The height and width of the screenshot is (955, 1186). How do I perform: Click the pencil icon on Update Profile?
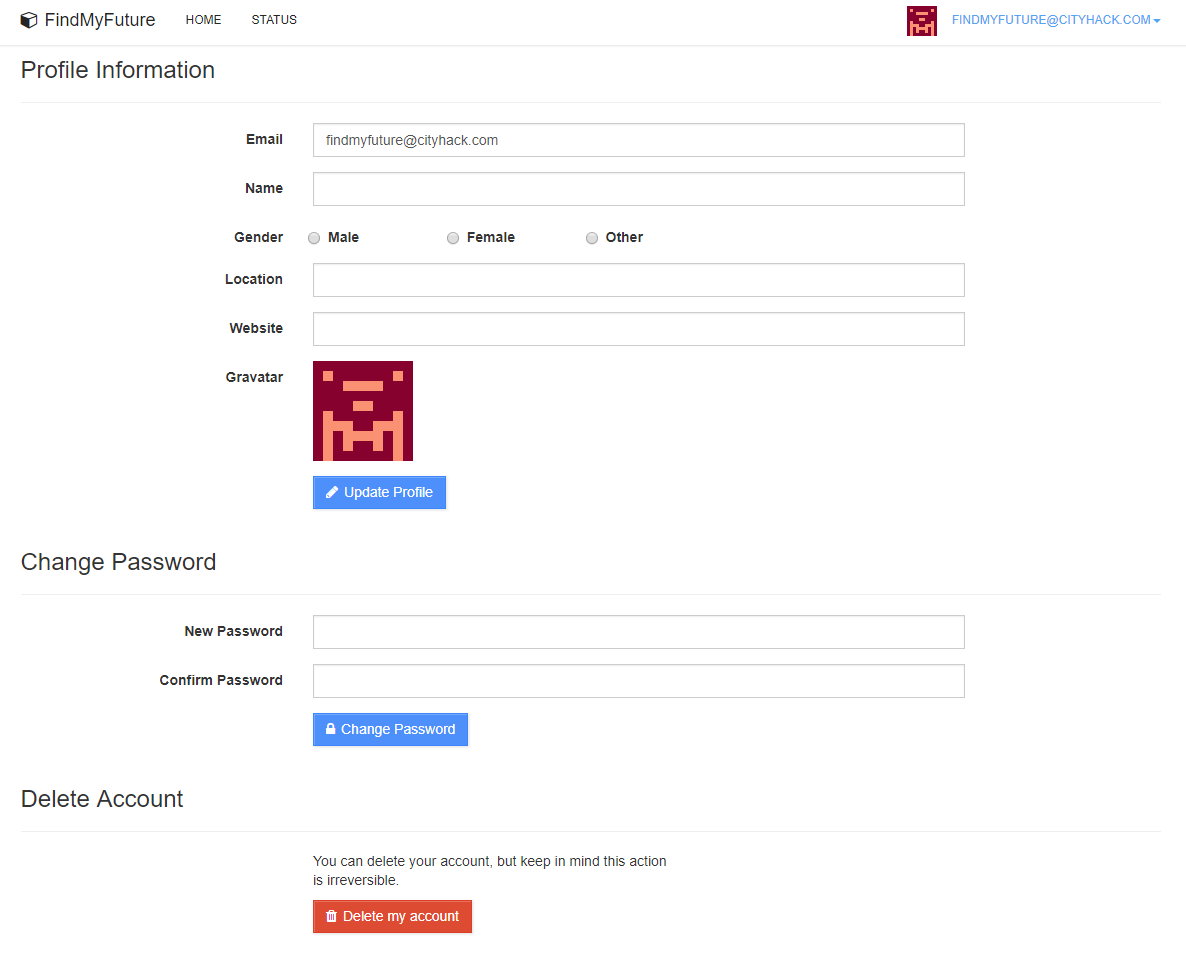[x=331, y=492]
